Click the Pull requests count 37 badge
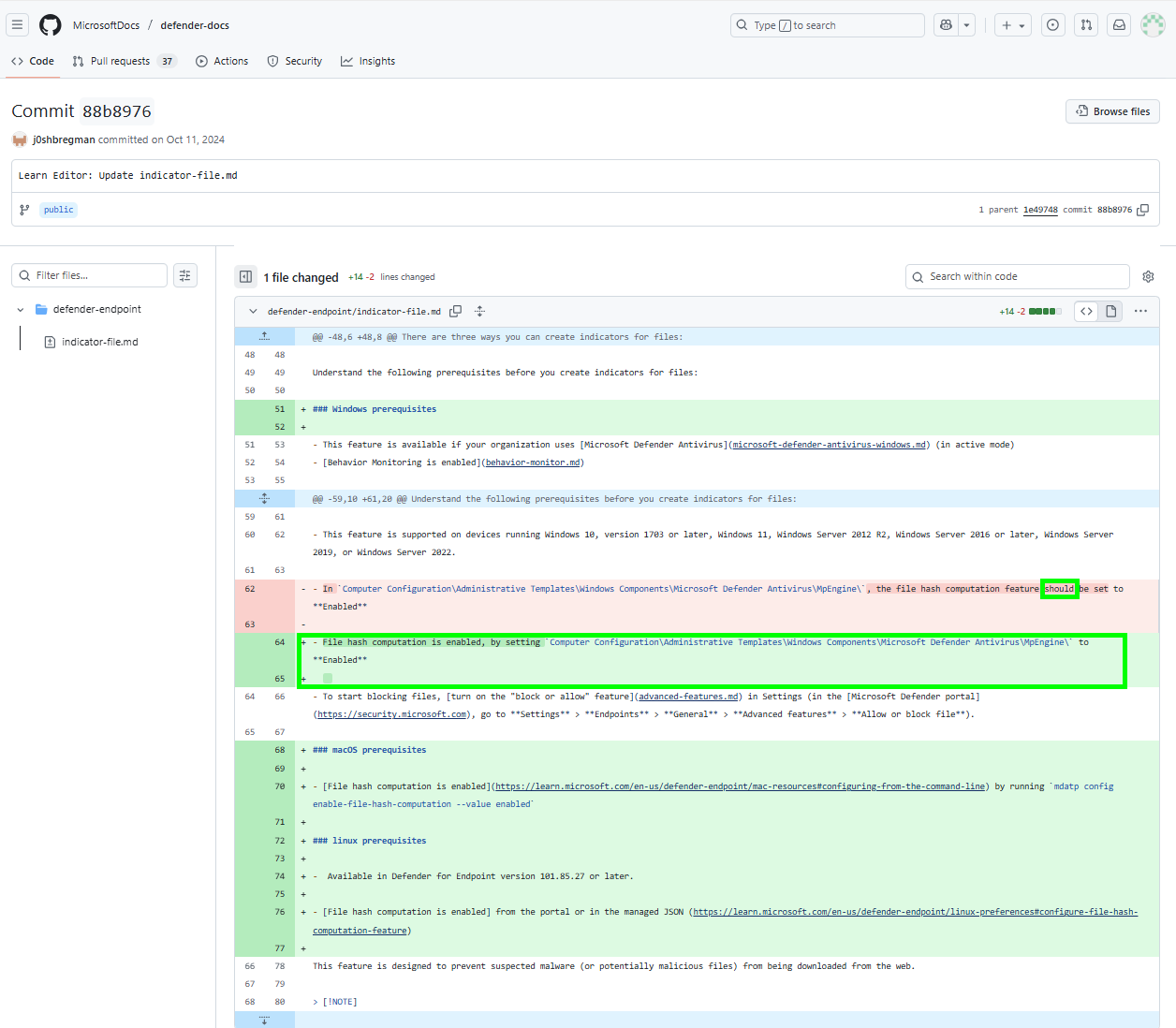 (x=168, y=61)
